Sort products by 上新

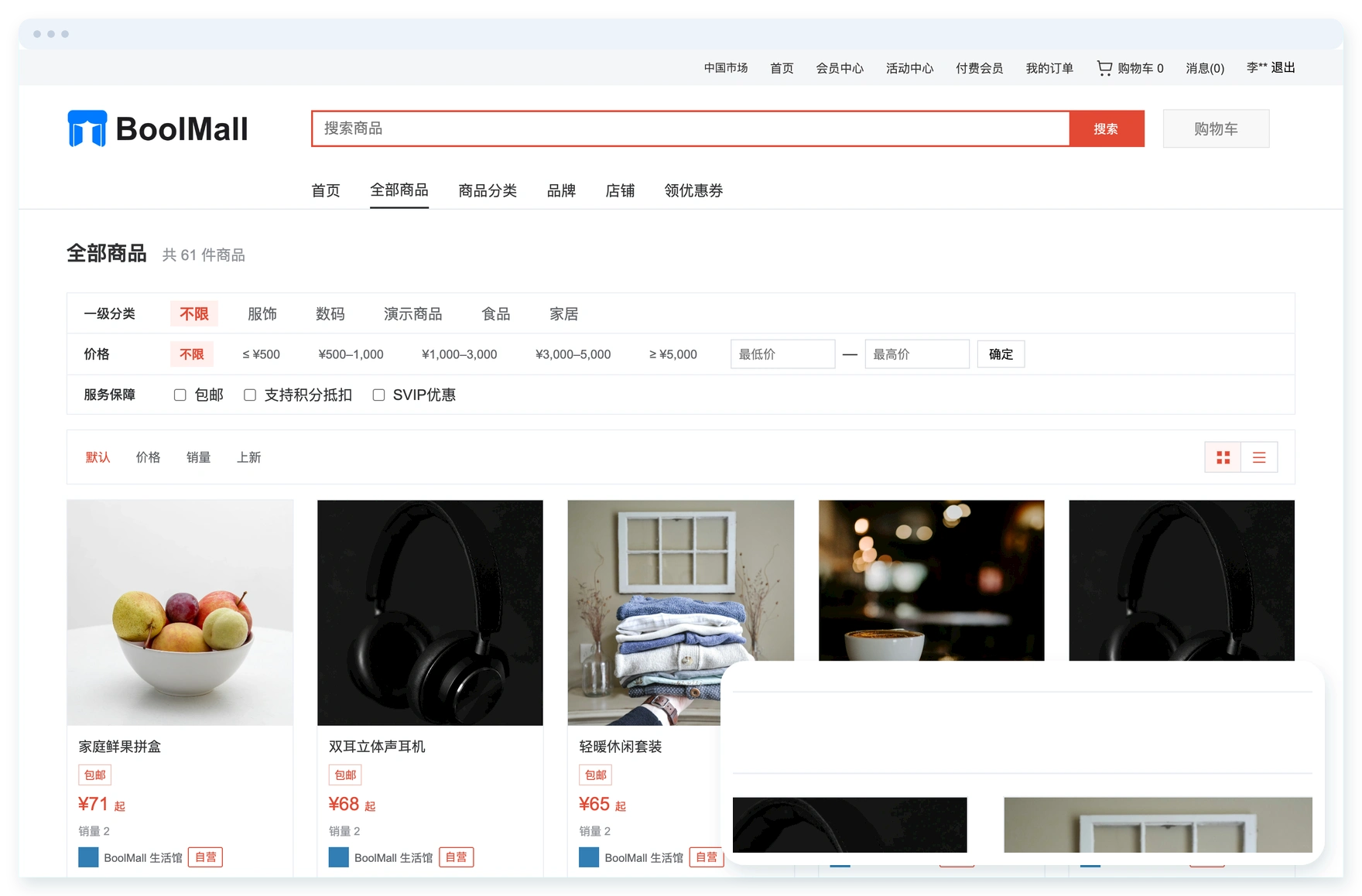point(249,457)
